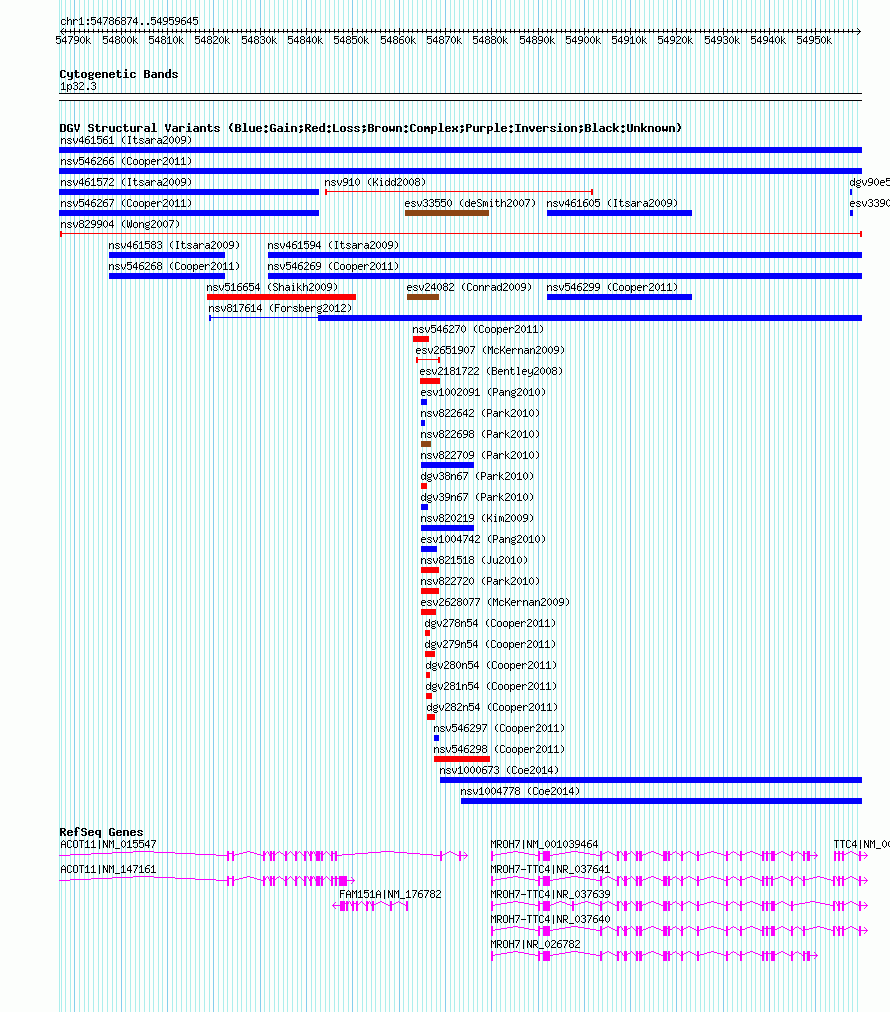Click the red nsv516654 loss bar
The height and width of the screenshot is (1012, 890).
coord(281,297)
